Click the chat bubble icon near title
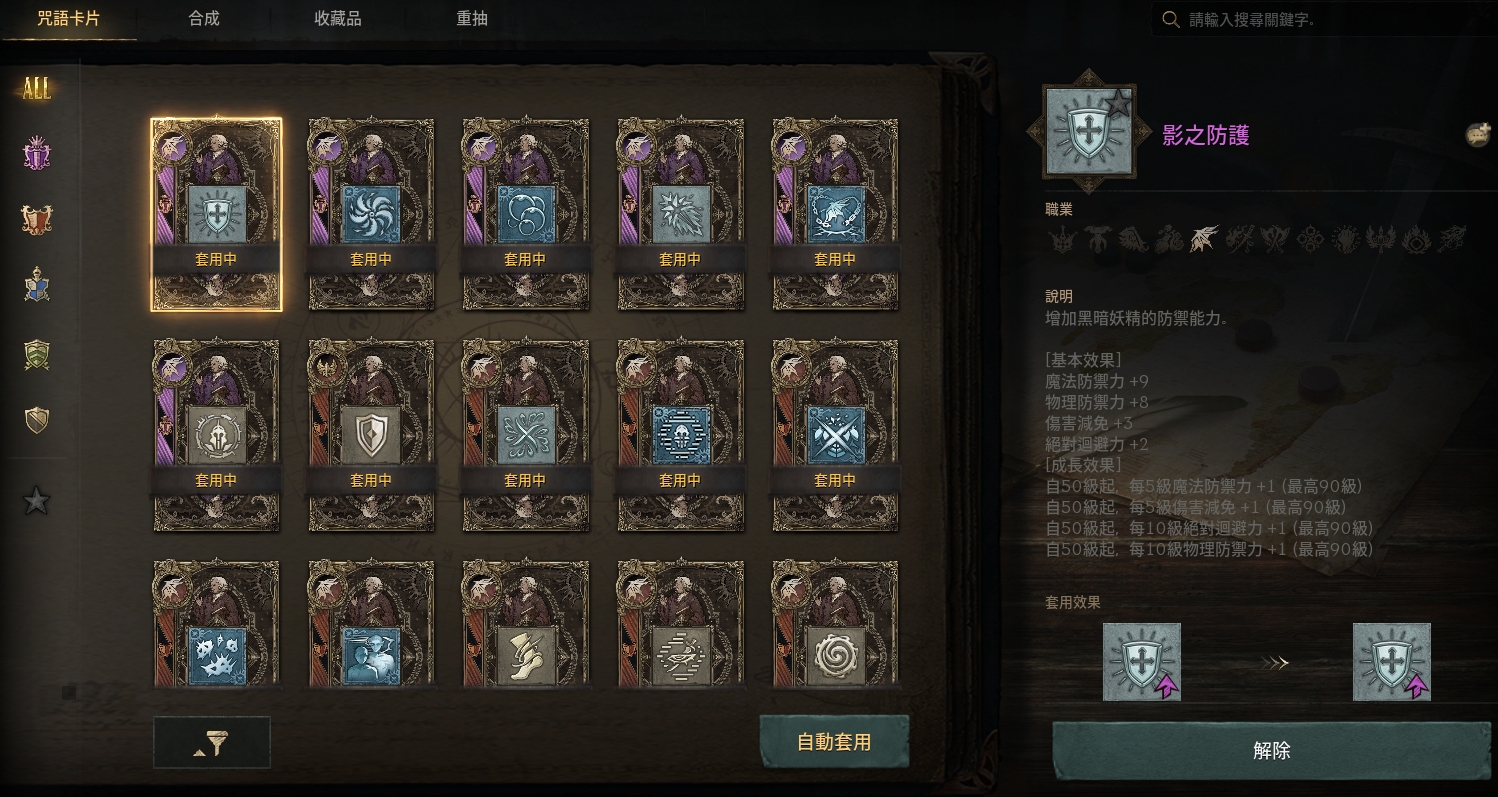The height and width of the screenshot is (797, 1498). (1477, 134)
